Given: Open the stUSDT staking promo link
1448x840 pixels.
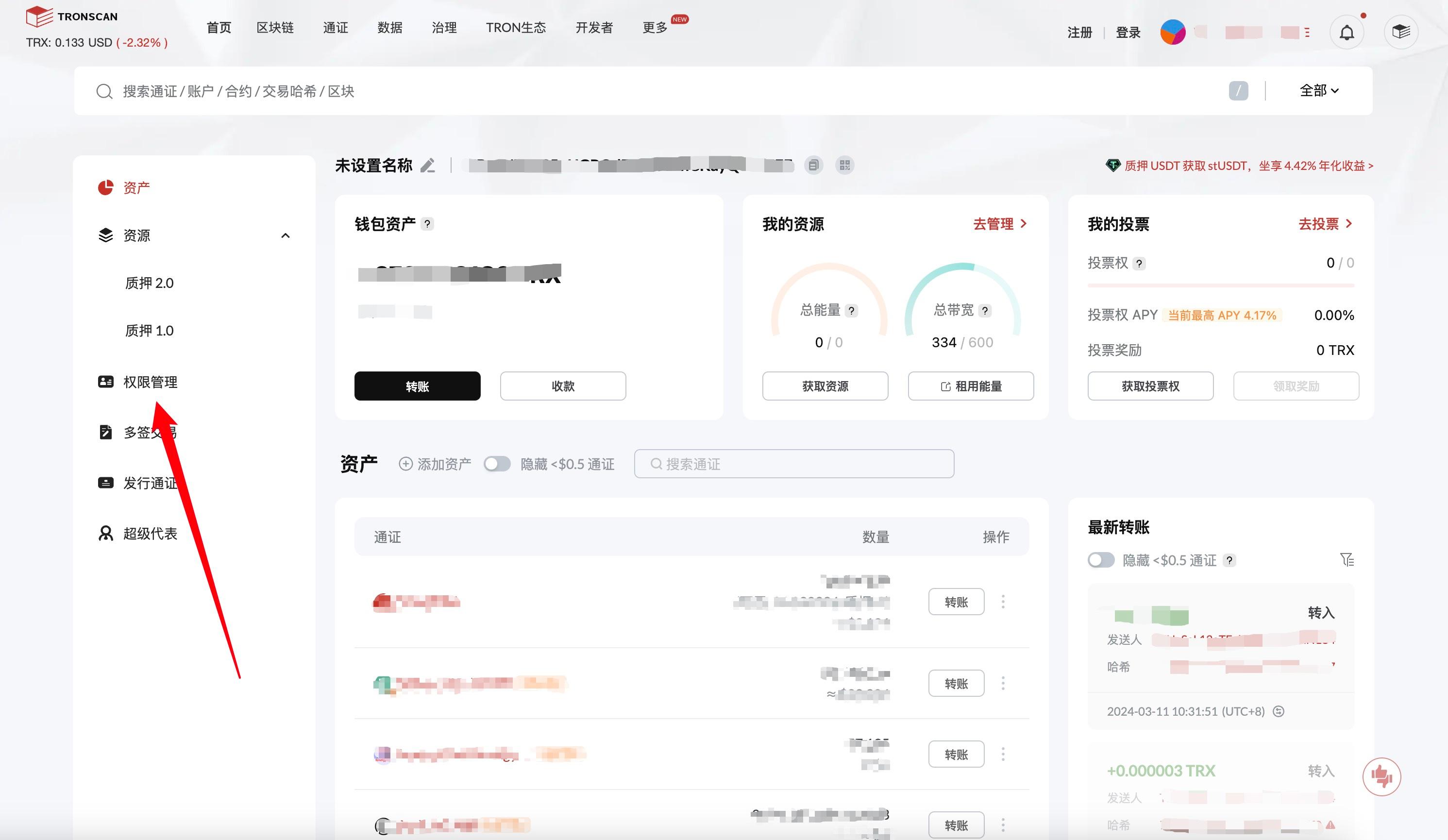Looking at the screenshot, I should point(1248,166).
